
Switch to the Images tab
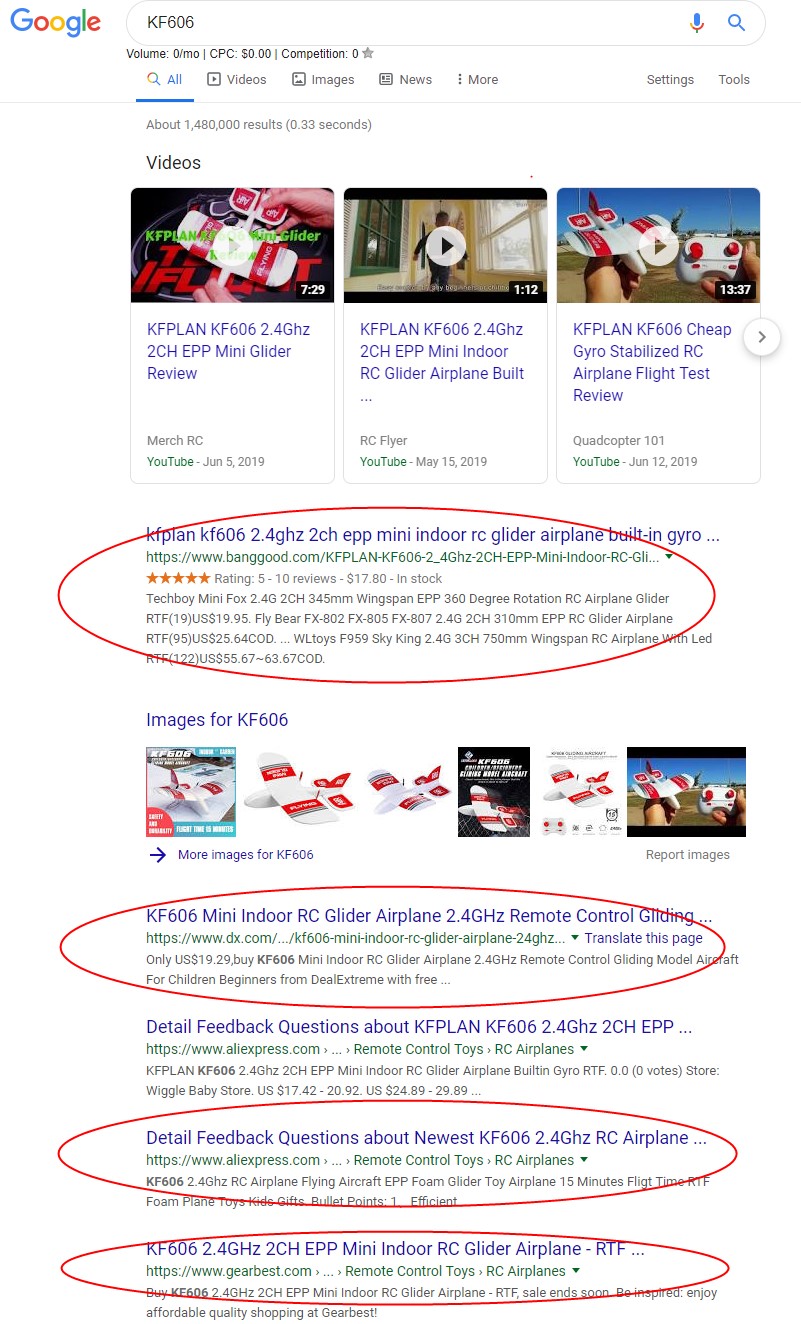coord(323,80)
